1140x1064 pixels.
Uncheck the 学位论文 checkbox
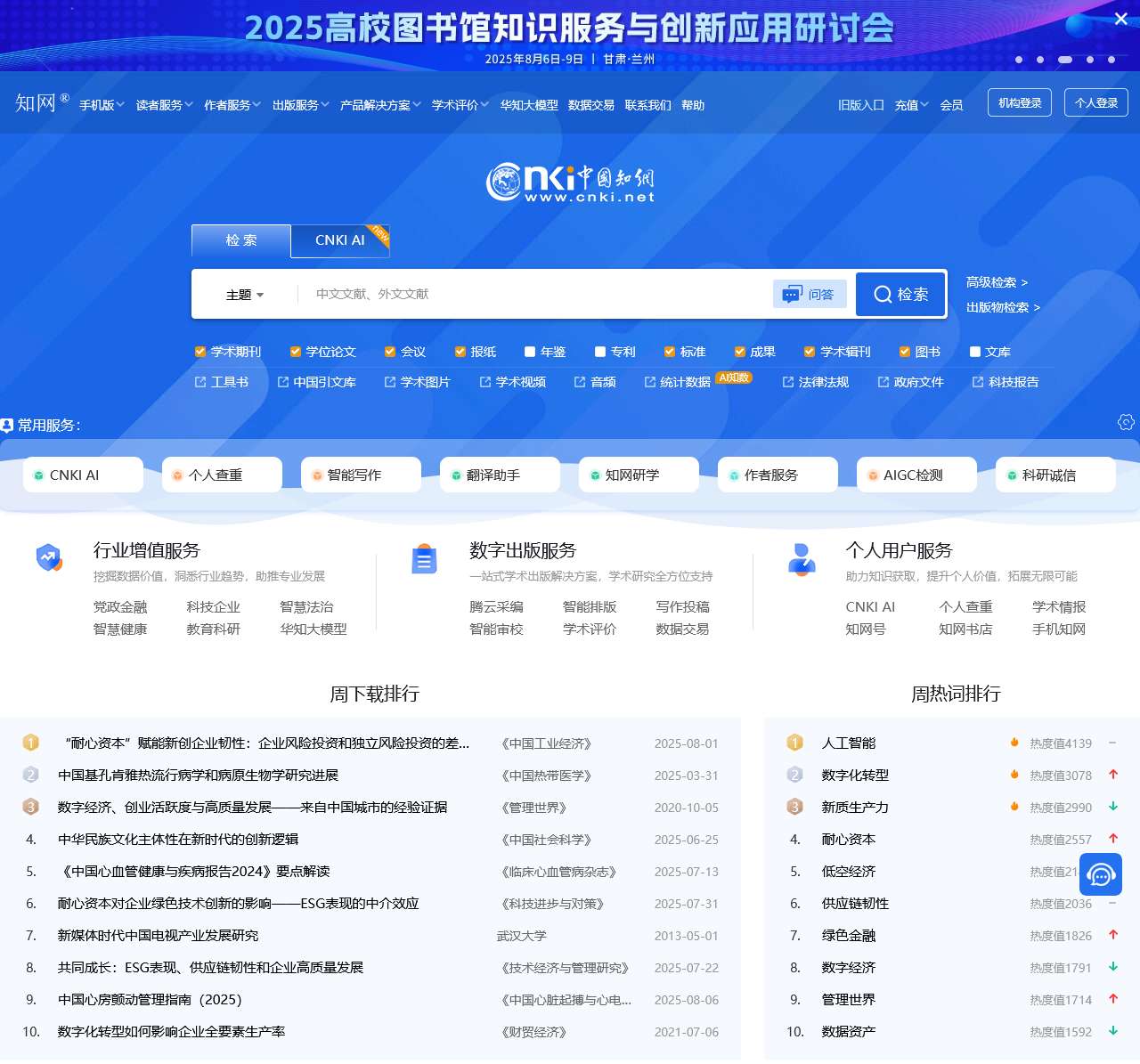click(296, 352)
